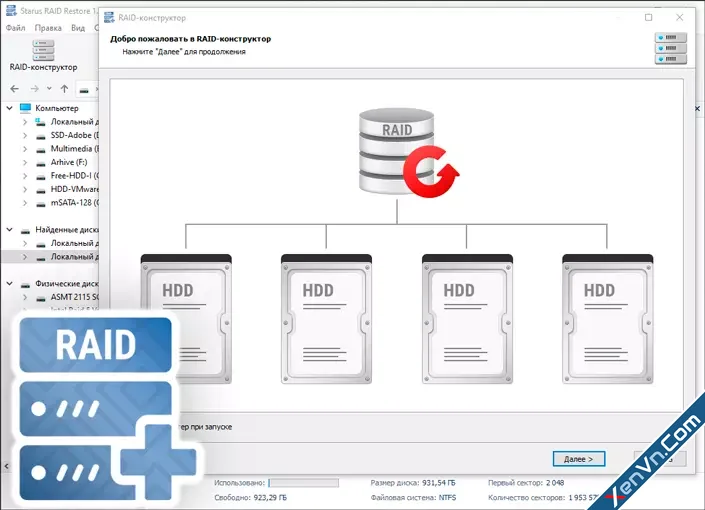The width and height of the screenshot is (705, 510).
Task: Click the NTFS file system value
Action: (447, 497)
